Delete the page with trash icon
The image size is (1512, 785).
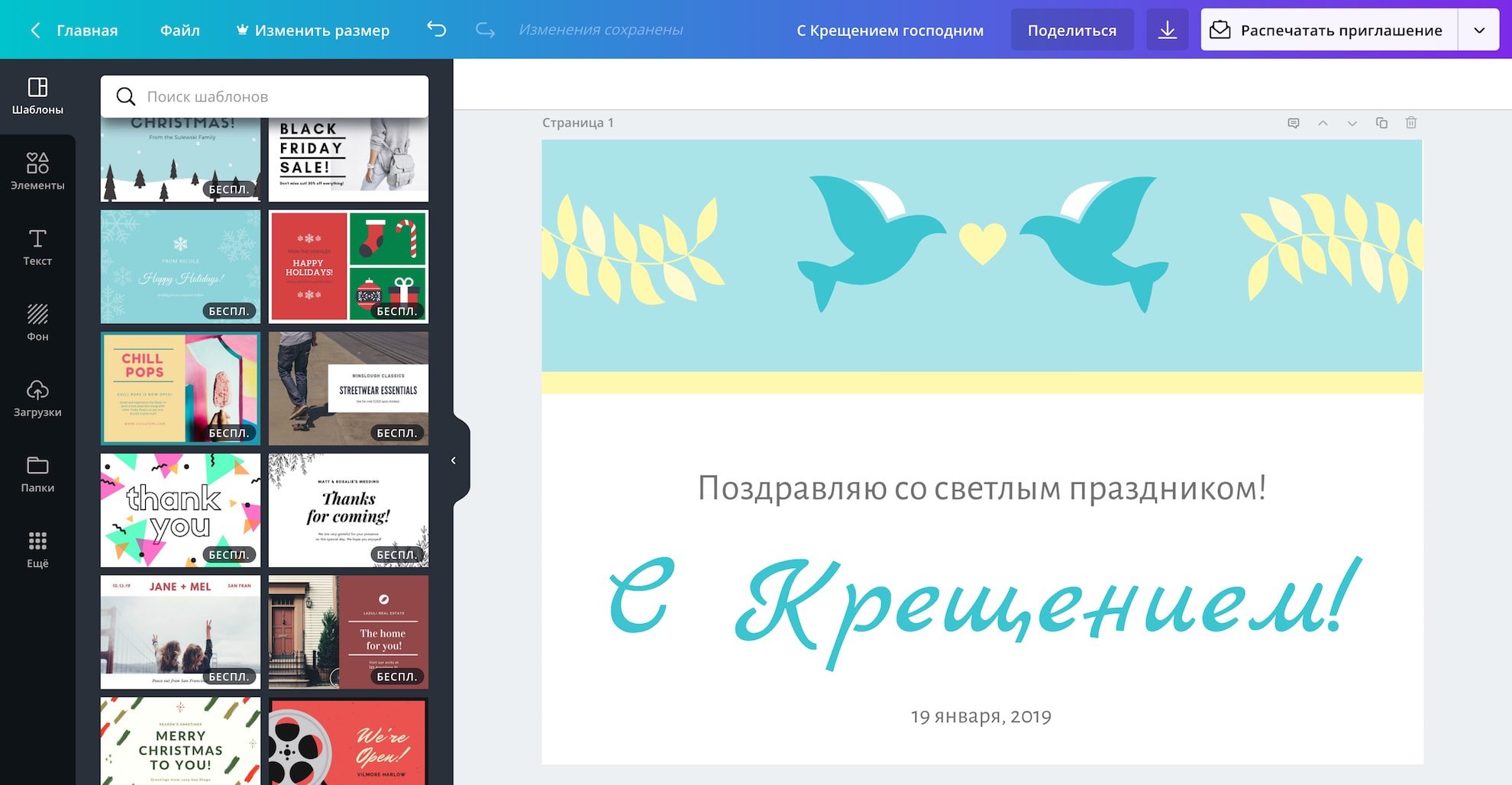(x=1411, y=123)
